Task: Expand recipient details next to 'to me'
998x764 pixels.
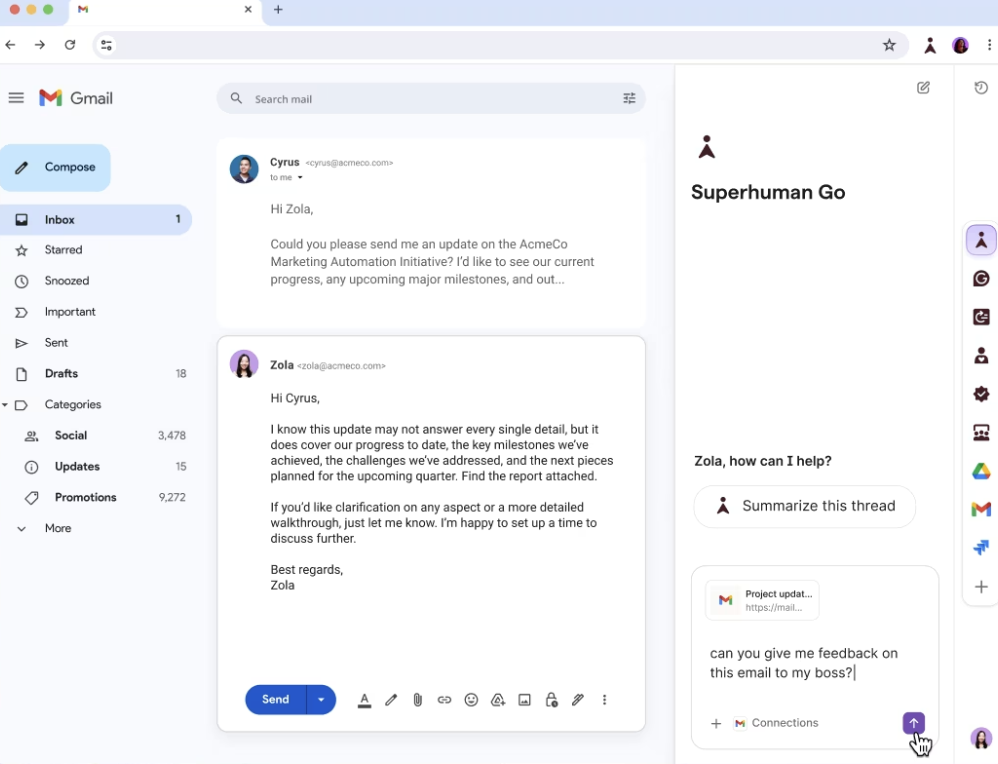Action: coord(300,178)
